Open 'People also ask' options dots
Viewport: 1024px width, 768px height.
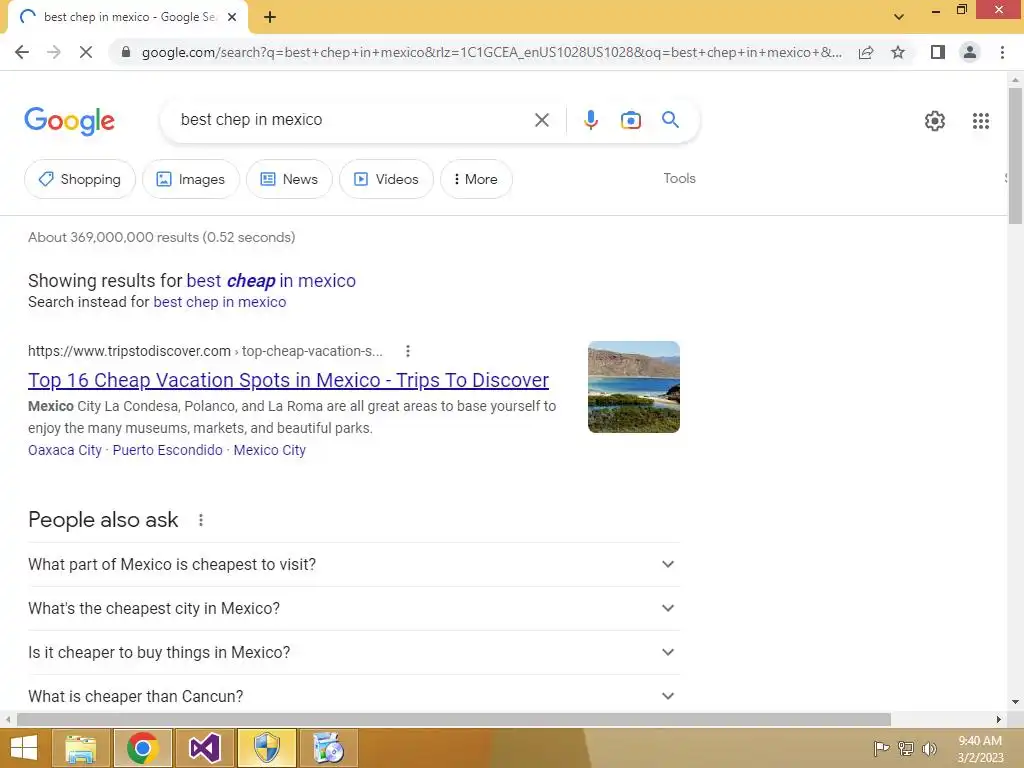tap(200, 520)
